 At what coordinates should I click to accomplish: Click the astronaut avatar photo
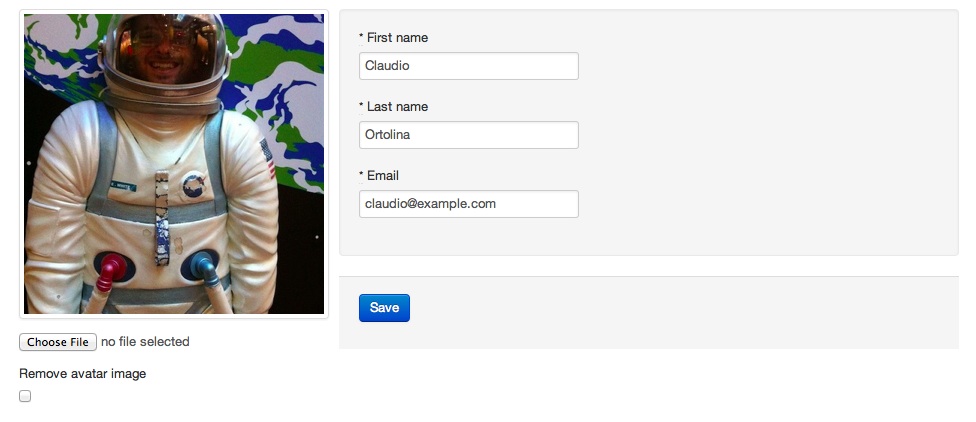174,164
